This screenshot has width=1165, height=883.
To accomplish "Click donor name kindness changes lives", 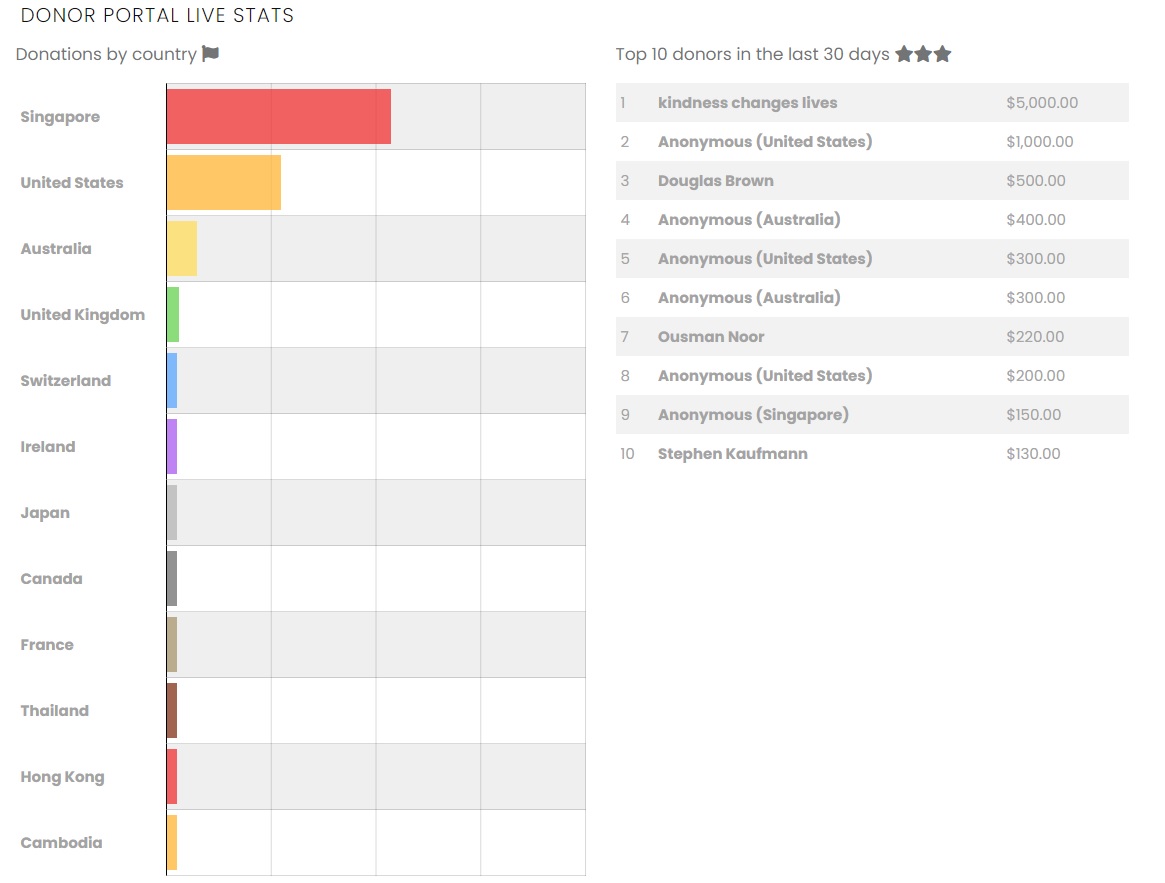I will tap(747, 103).
